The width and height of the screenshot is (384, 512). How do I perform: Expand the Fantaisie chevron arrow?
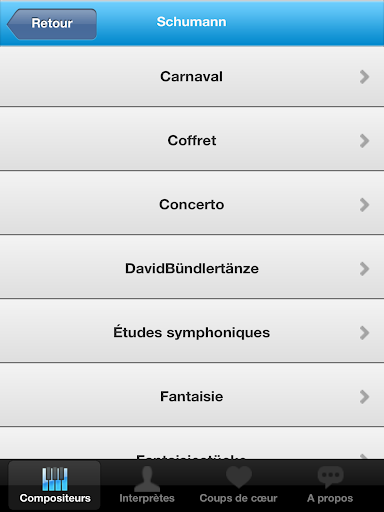pos(364,397)
